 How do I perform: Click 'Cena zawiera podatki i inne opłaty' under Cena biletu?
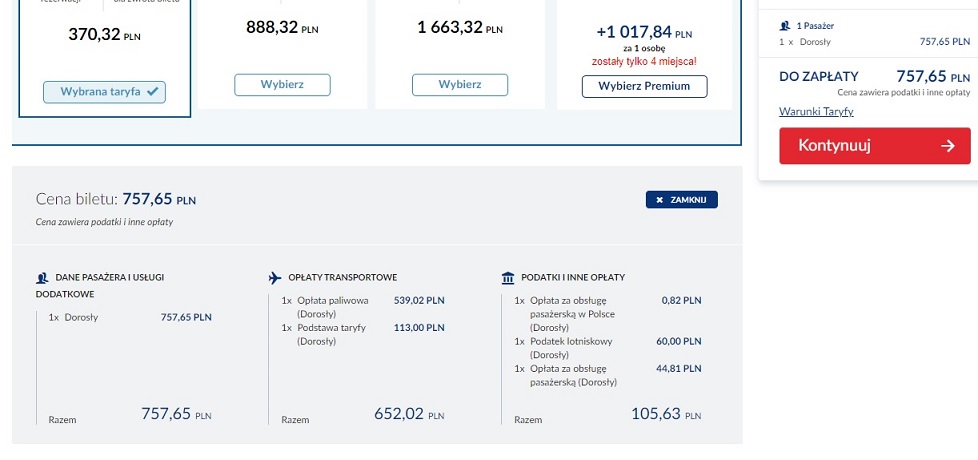click(104, 222)
